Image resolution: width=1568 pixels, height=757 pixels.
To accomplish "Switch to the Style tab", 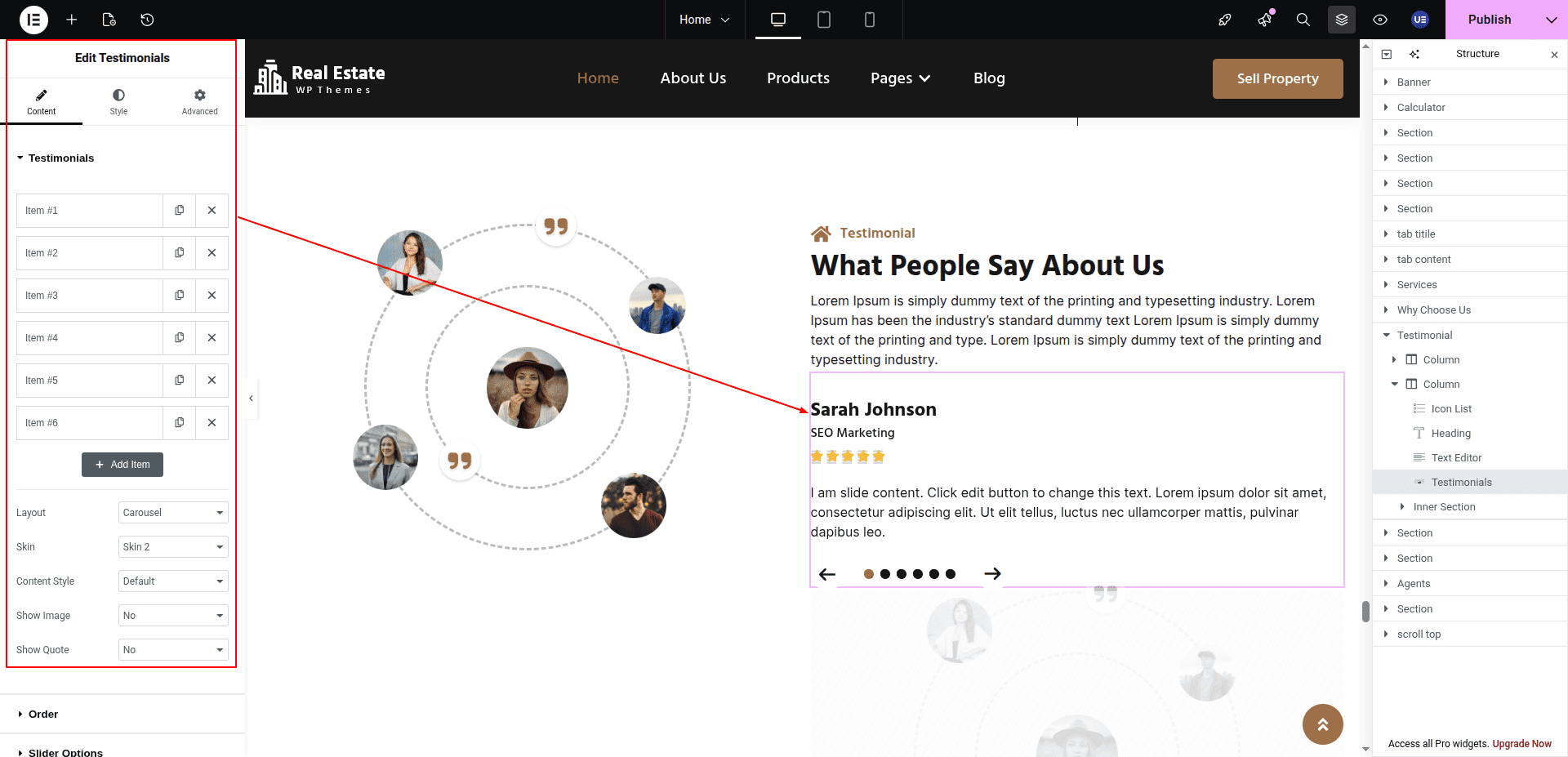I will click(118, 102).
